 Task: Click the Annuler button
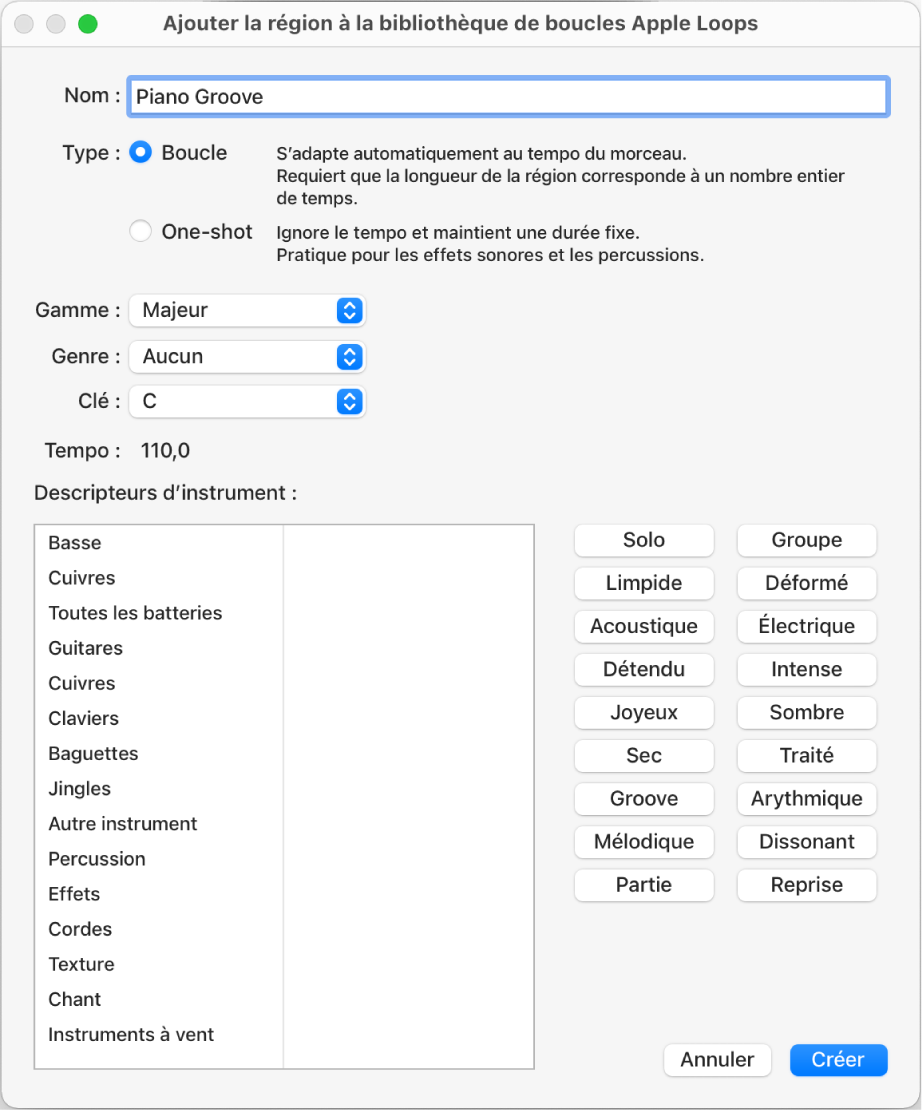click(x=717, y=1060)
